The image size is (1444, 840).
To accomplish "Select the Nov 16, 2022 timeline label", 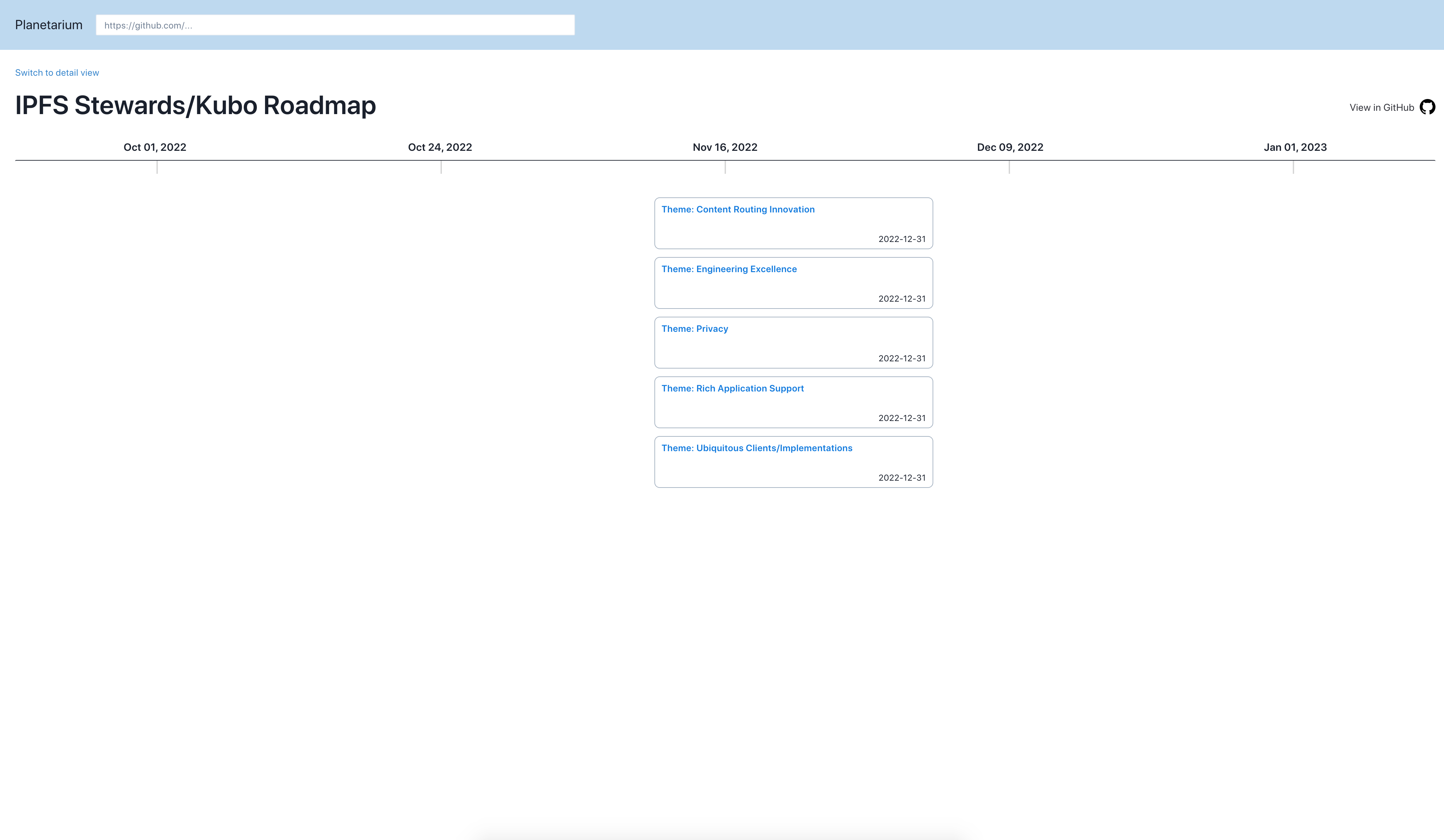I will 725,147.
